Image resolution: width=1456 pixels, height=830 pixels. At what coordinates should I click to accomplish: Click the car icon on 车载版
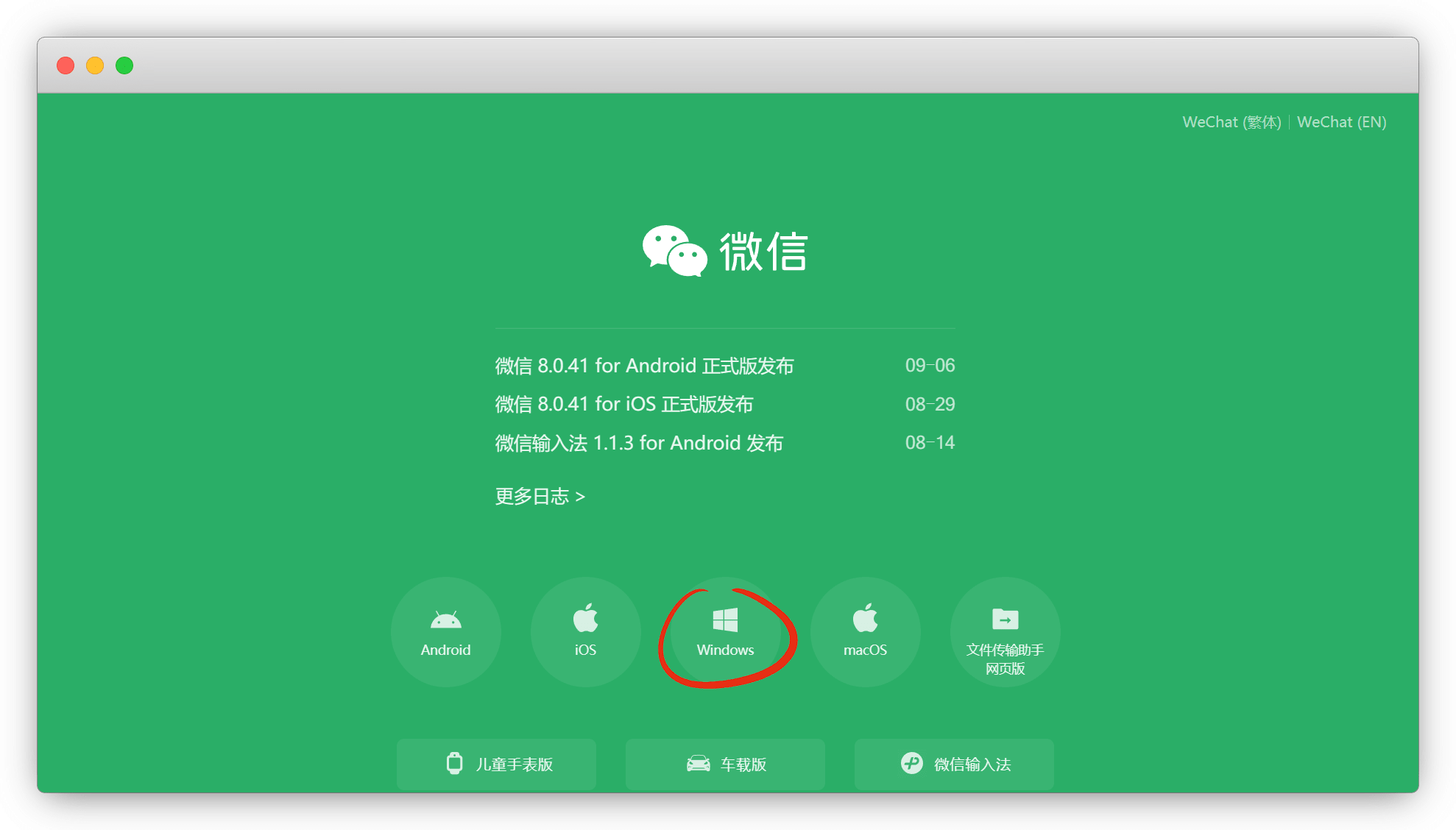tap(698, 764)
